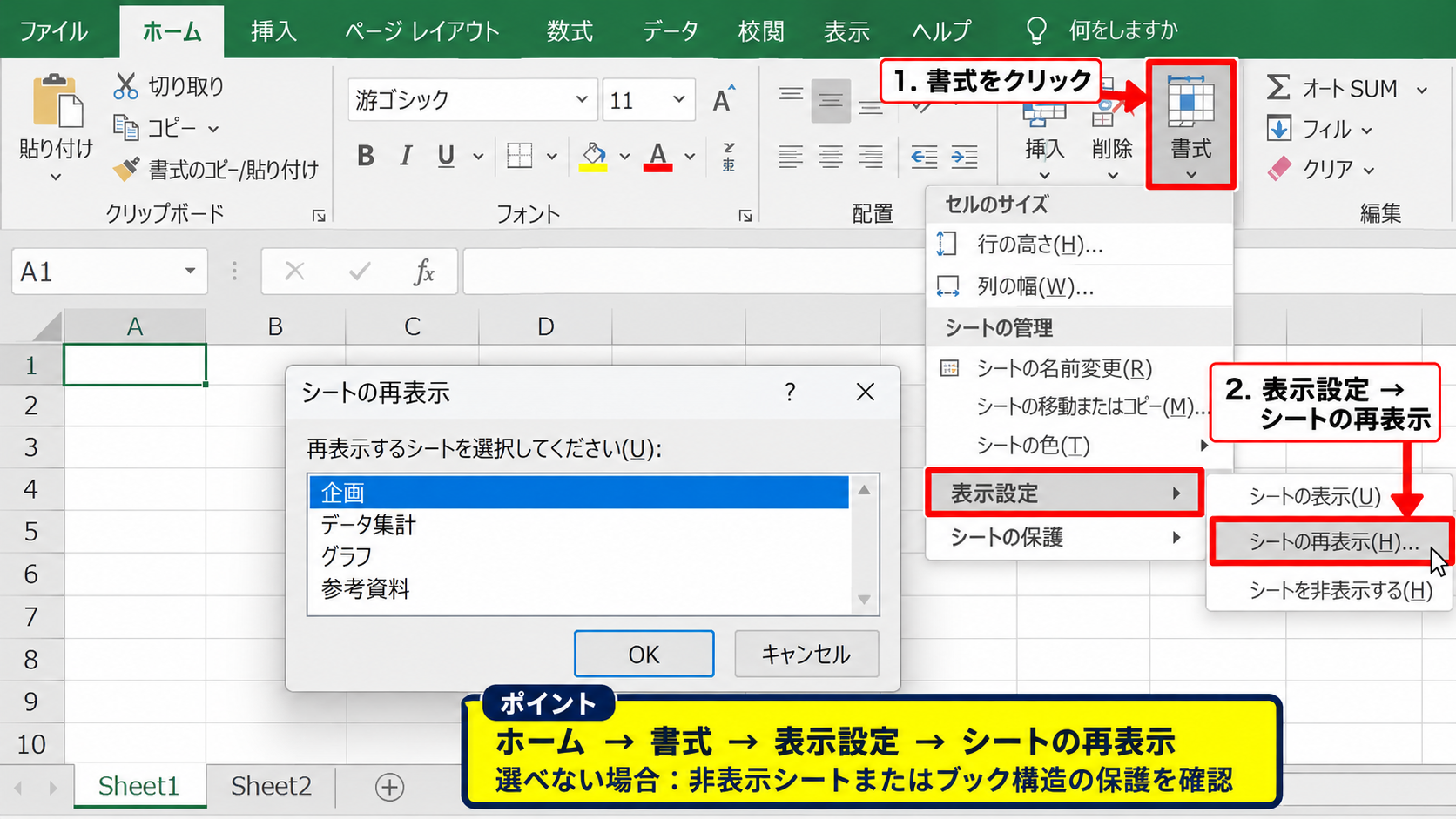The image size is (1456, 819).
Task: Toggle italic formatting
Action: click(406, 156)
